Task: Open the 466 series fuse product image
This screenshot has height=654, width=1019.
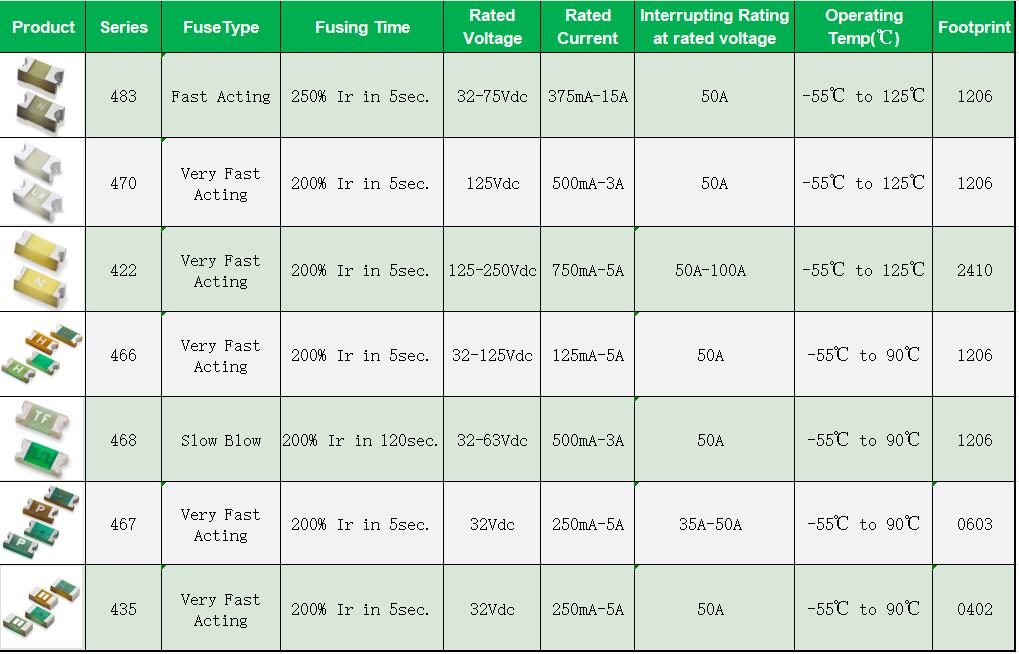Action: [x=42, y=355]
